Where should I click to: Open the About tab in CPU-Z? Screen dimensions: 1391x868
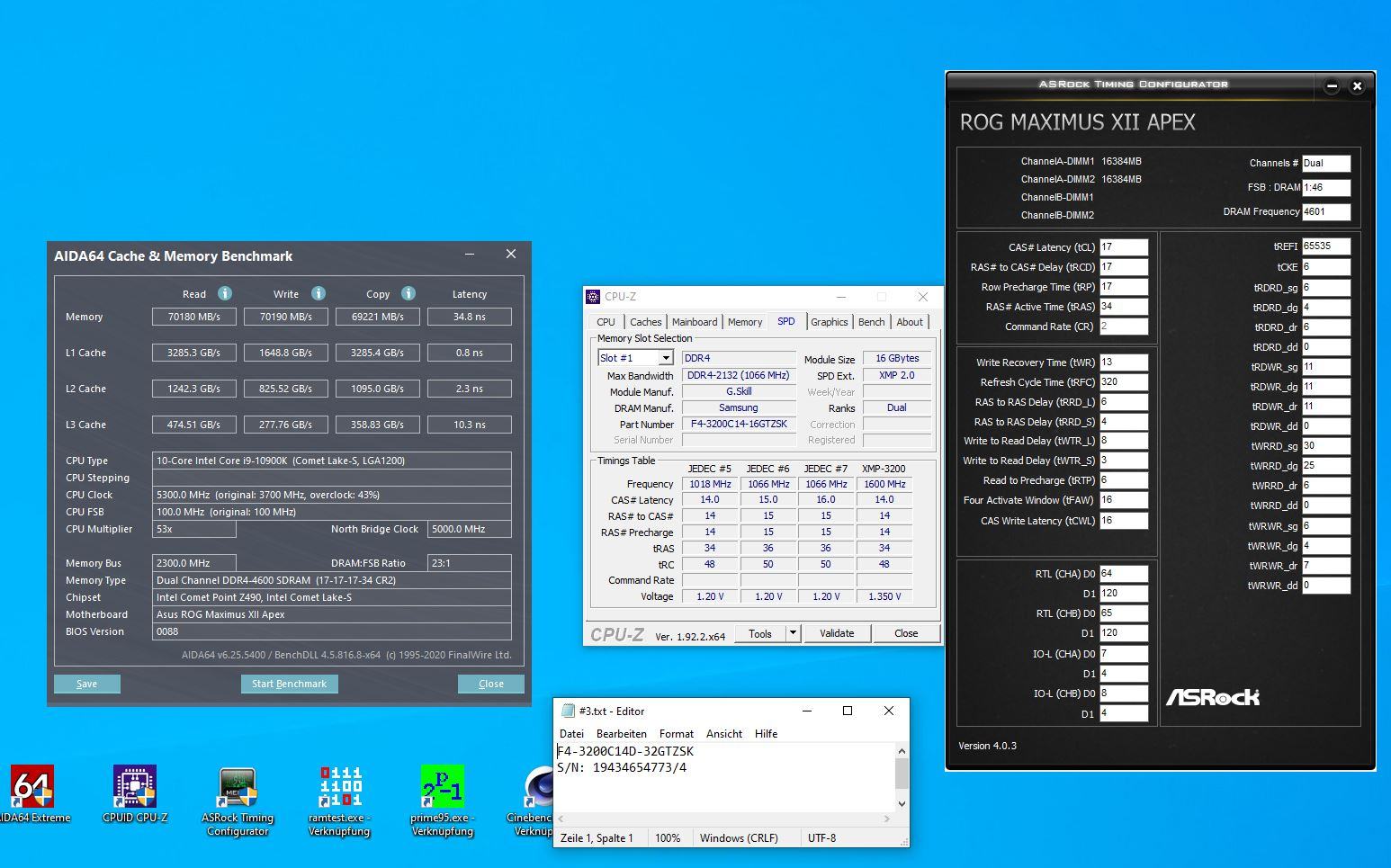point(910,322)
